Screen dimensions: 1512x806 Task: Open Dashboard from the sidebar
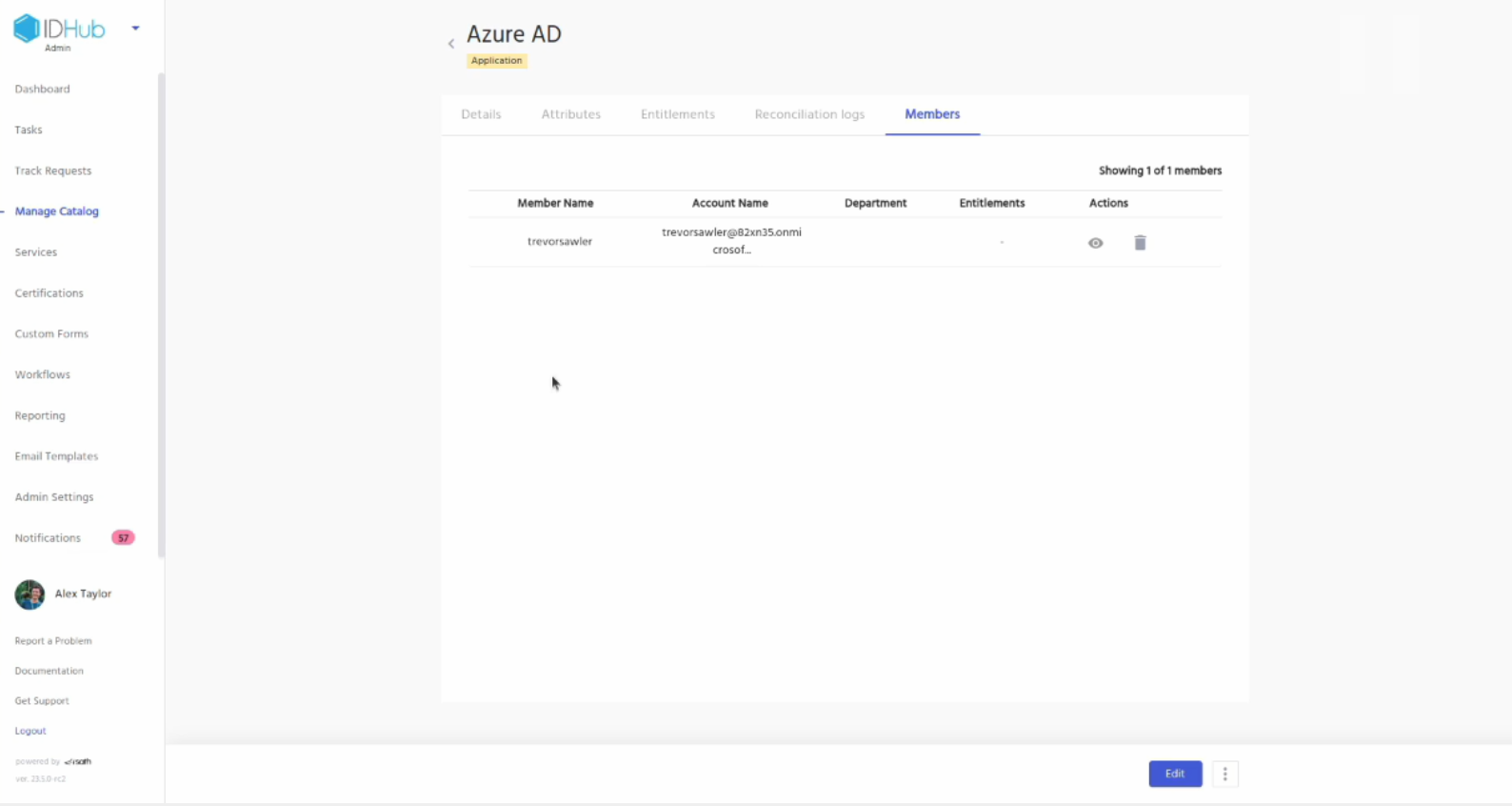(42, 90)
